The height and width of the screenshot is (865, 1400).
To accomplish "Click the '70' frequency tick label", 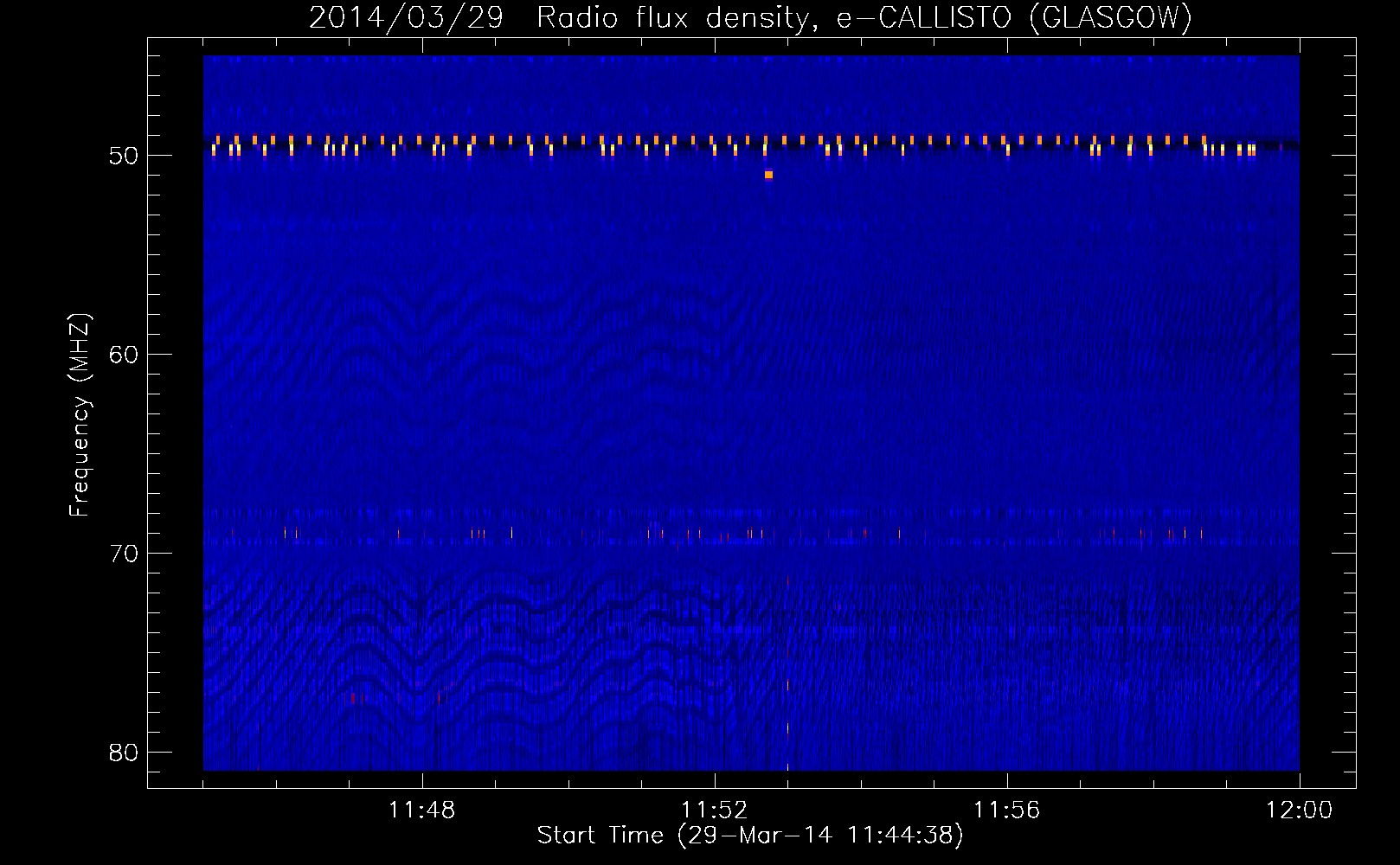I will click(124, 554).
